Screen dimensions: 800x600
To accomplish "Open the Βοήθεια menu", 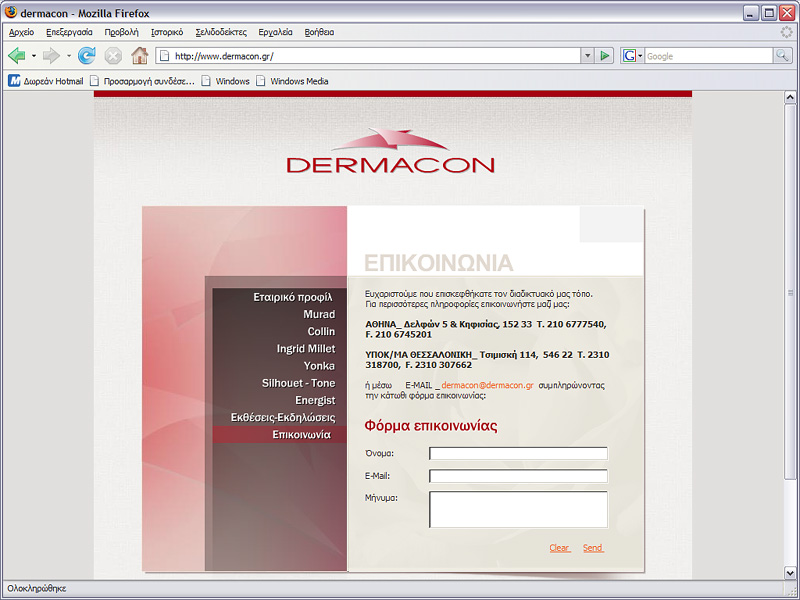I will click(319, 32).
